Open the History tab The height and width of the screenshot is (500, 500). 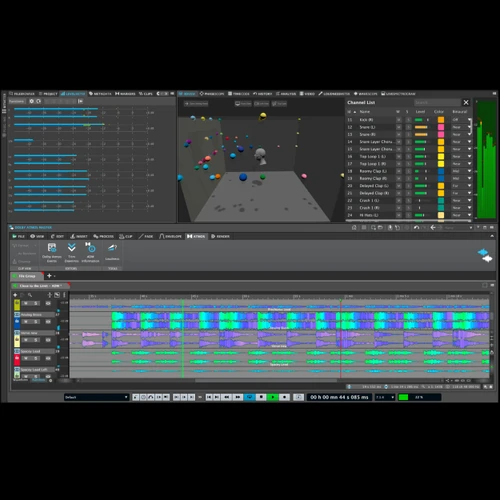pos(263,94)
